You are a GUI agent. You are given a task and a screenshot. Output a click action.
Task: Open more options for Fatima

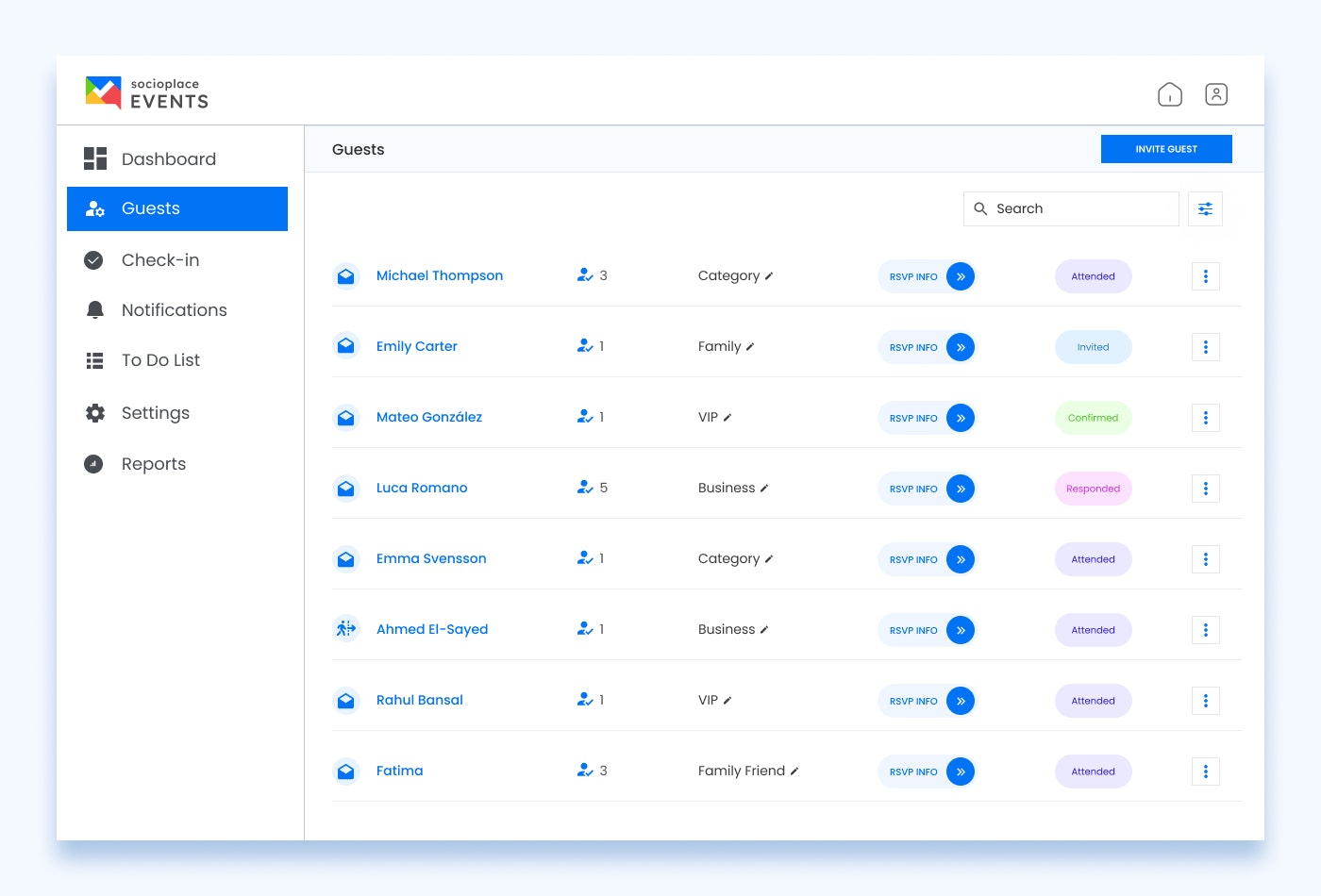(1206, 772)
